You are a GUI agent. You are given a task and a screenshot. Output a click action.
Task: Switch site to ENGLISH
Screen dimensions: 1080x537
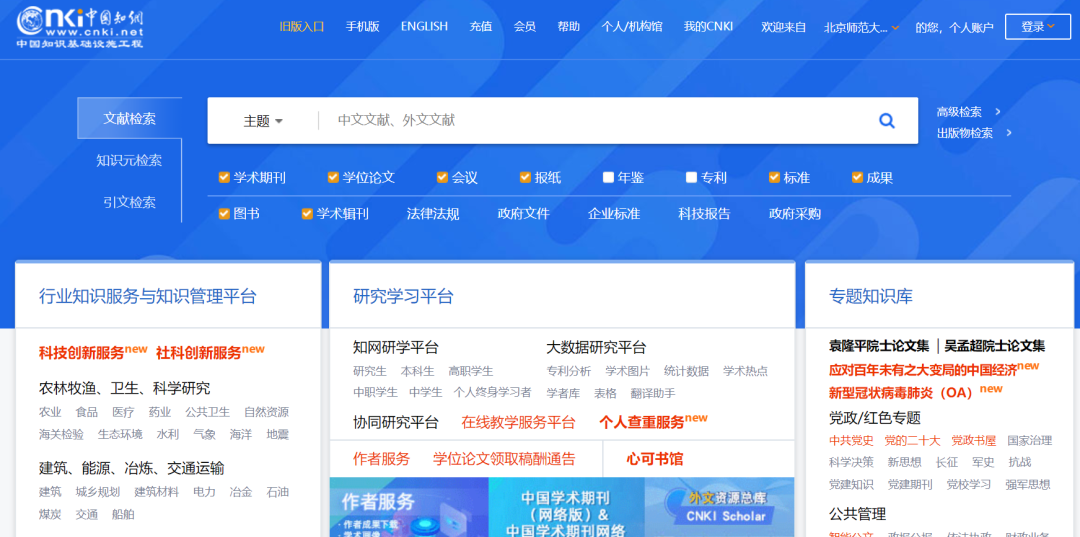tap(424, 27)
